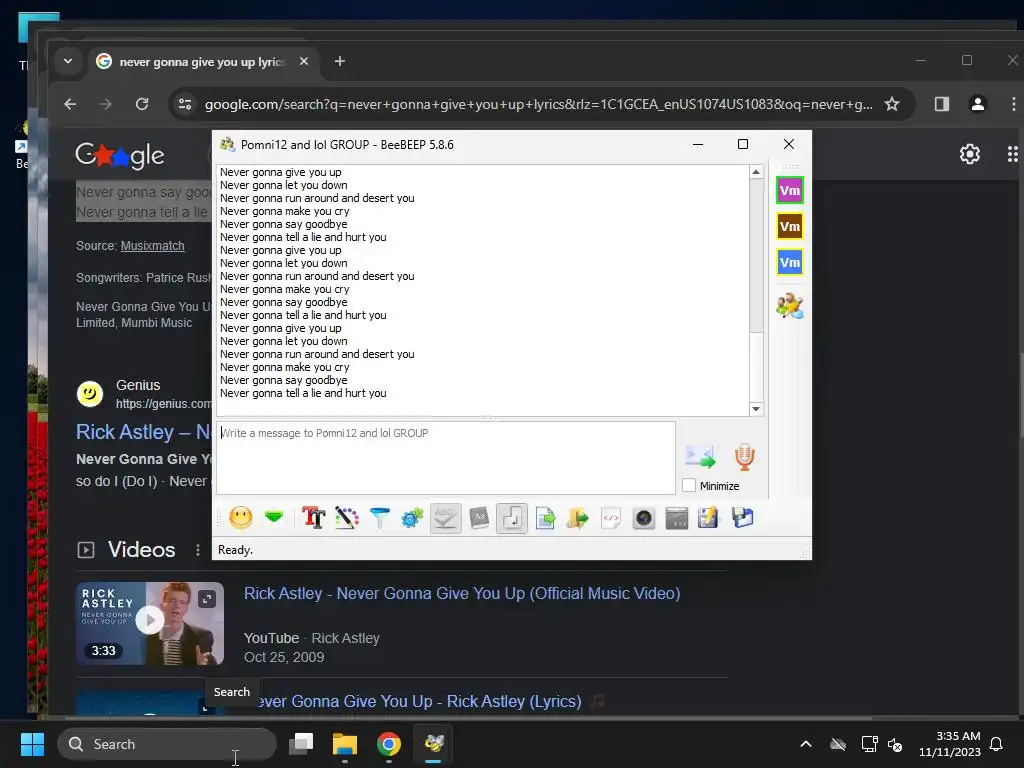This screenshot has width=1024, height=768.
Task: Click the muted volume tray icon
Action: point(895,744)
